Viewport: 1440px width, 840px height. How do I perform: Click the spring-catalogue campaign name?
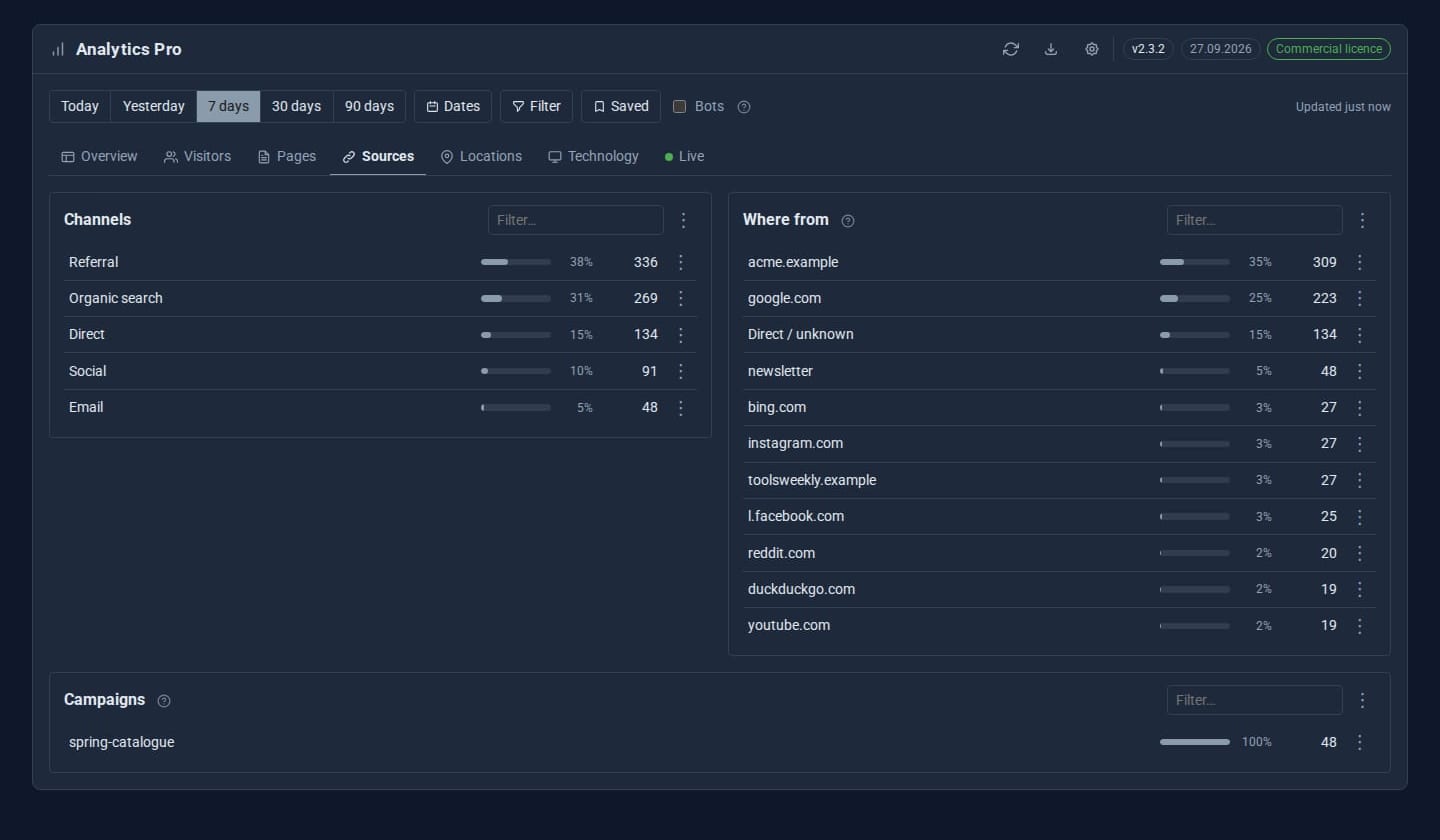point(122,742)
